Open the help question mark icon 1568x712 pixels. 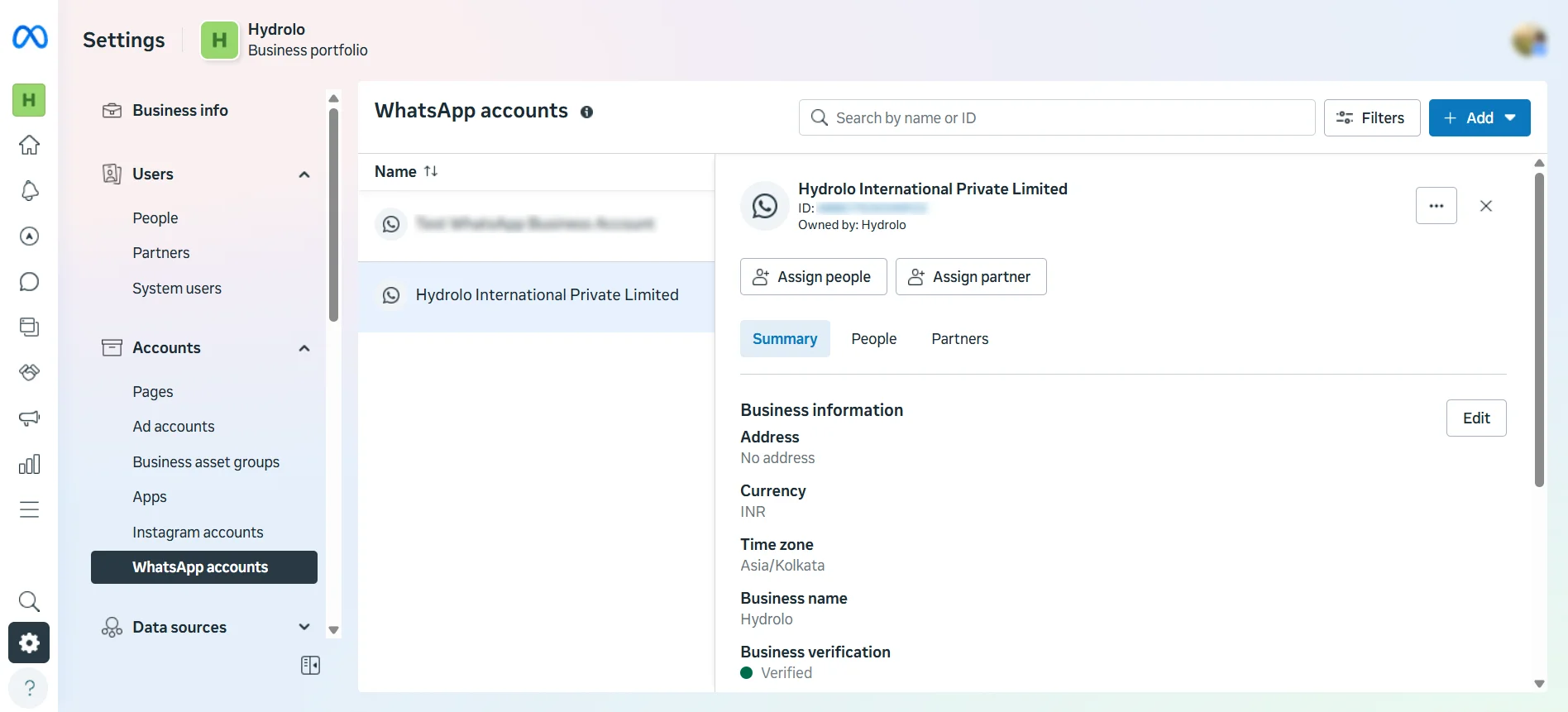click(x=30, y=688)
